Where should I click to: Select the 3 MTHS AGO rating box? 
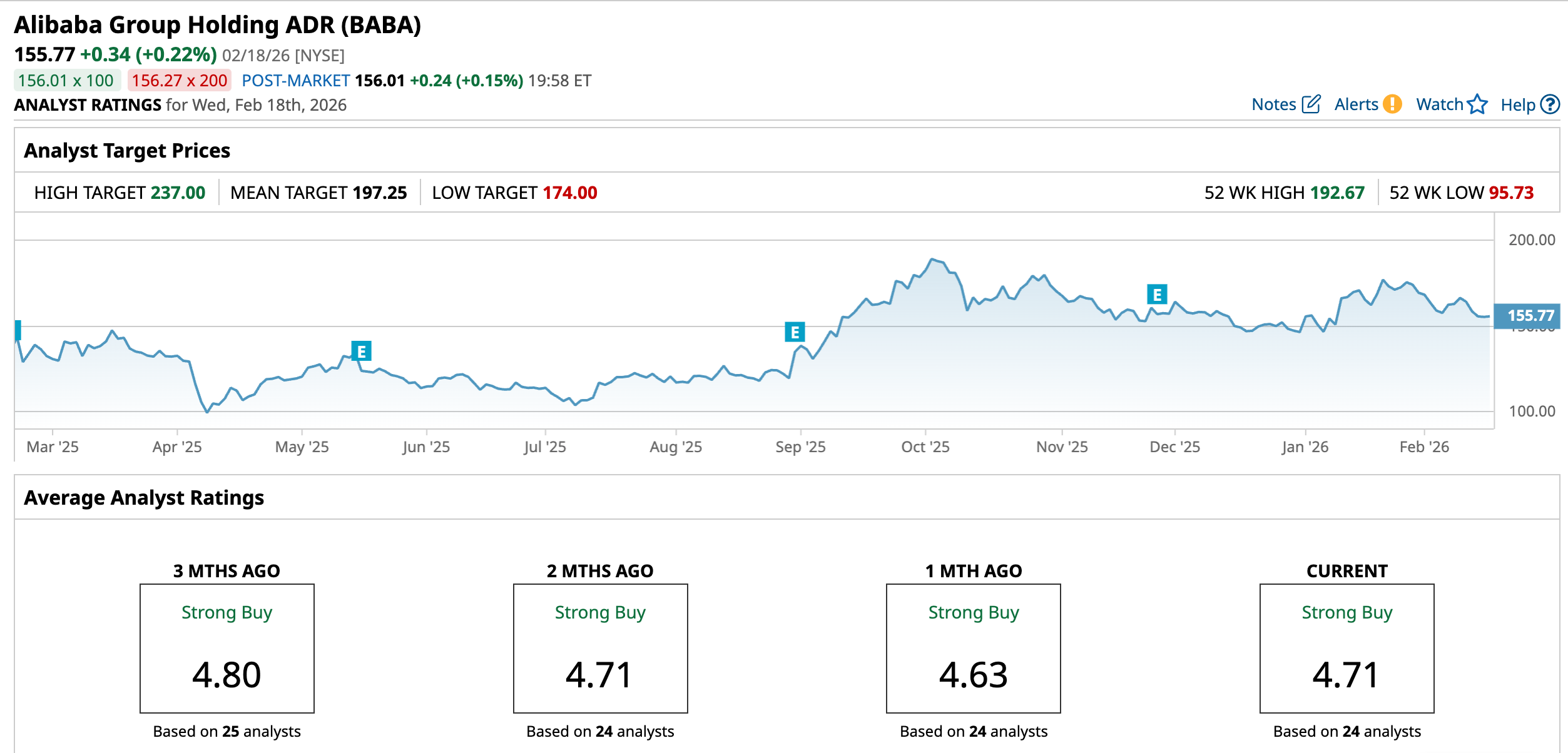227,648
